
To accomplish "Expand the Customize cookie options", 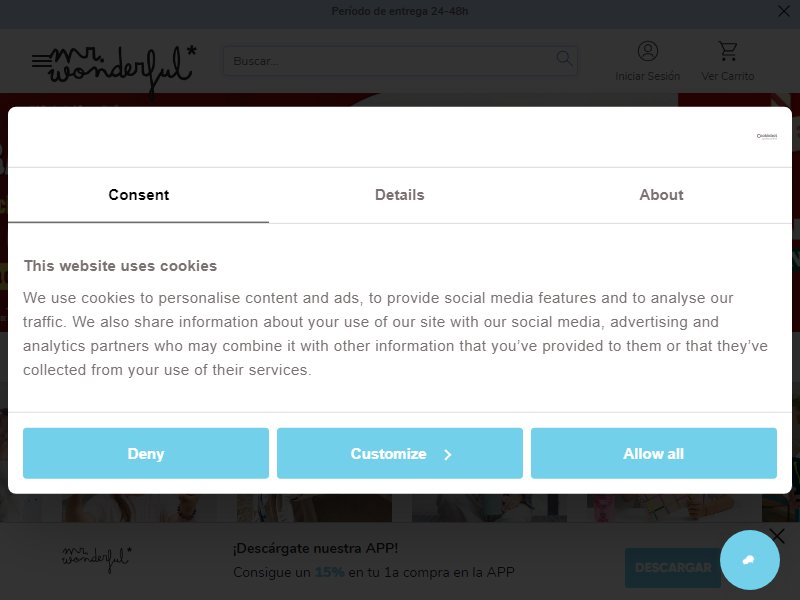I will coord(400,453).
